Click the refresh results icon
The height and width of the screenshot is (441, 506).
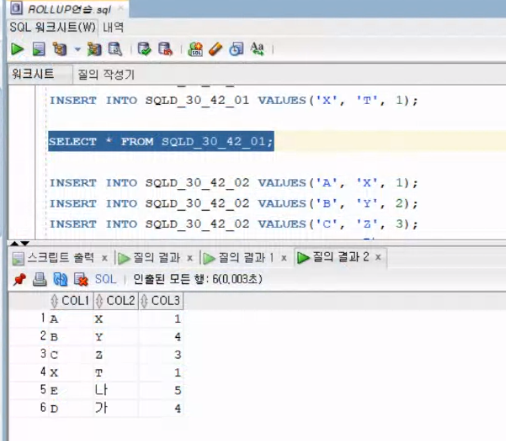(60, 279)
